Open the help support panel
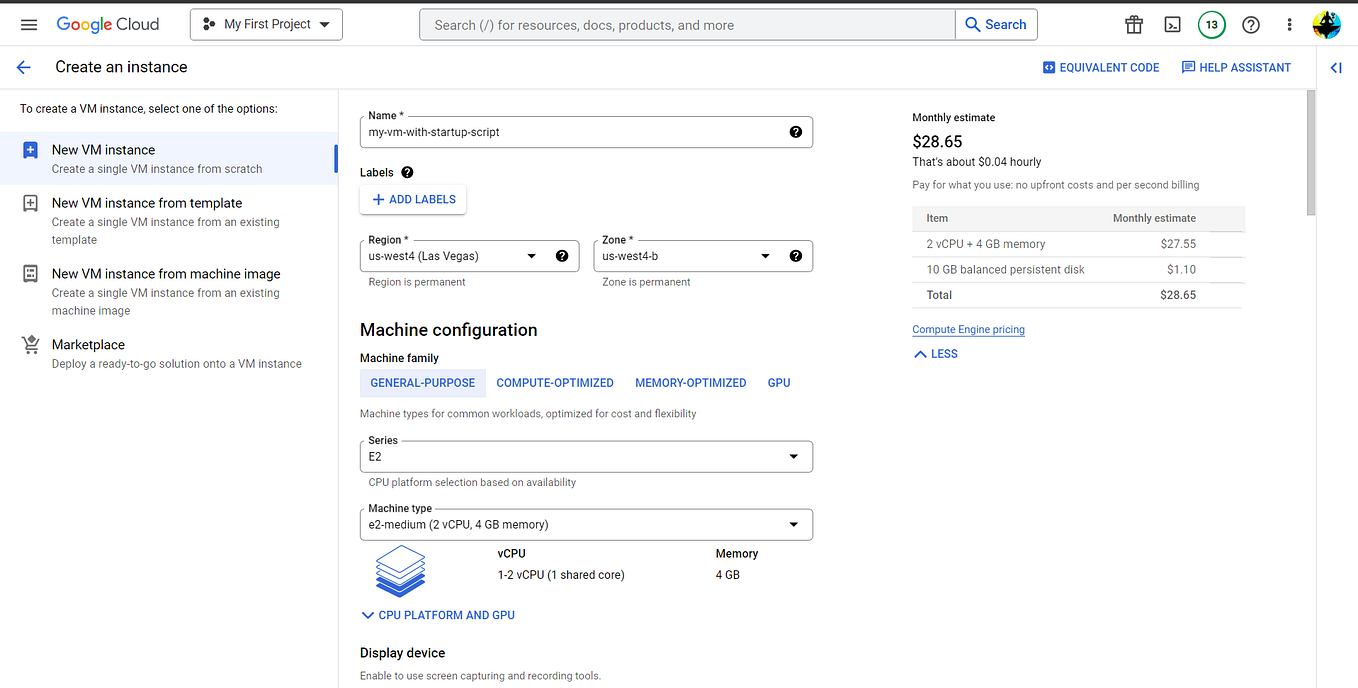The width and height of the screenshot is (1358, 688). [1250, 24]
